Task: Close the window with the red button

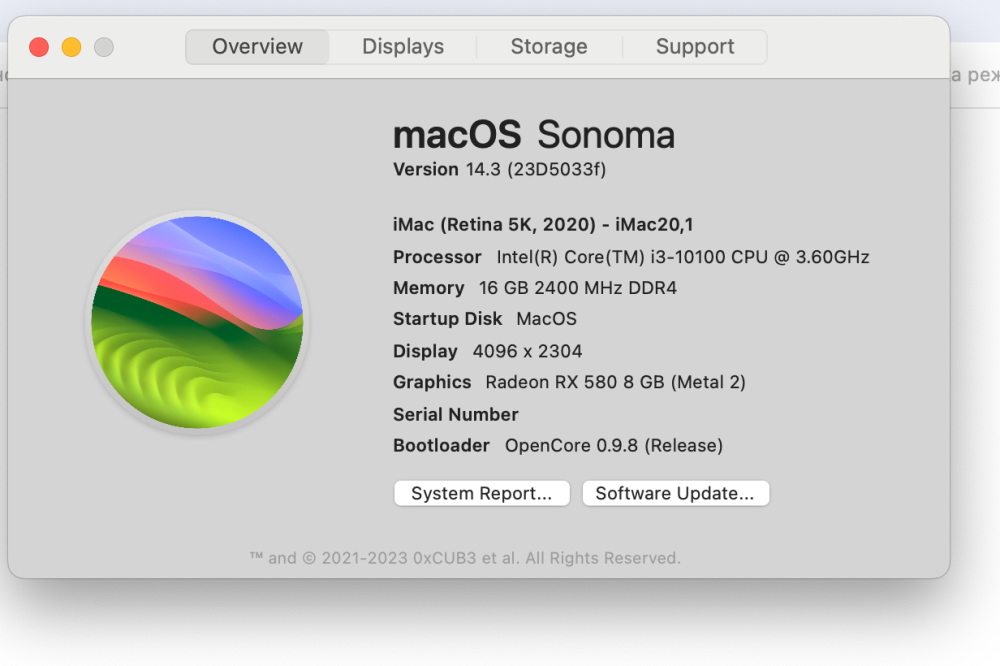Action: coord(39,47)
